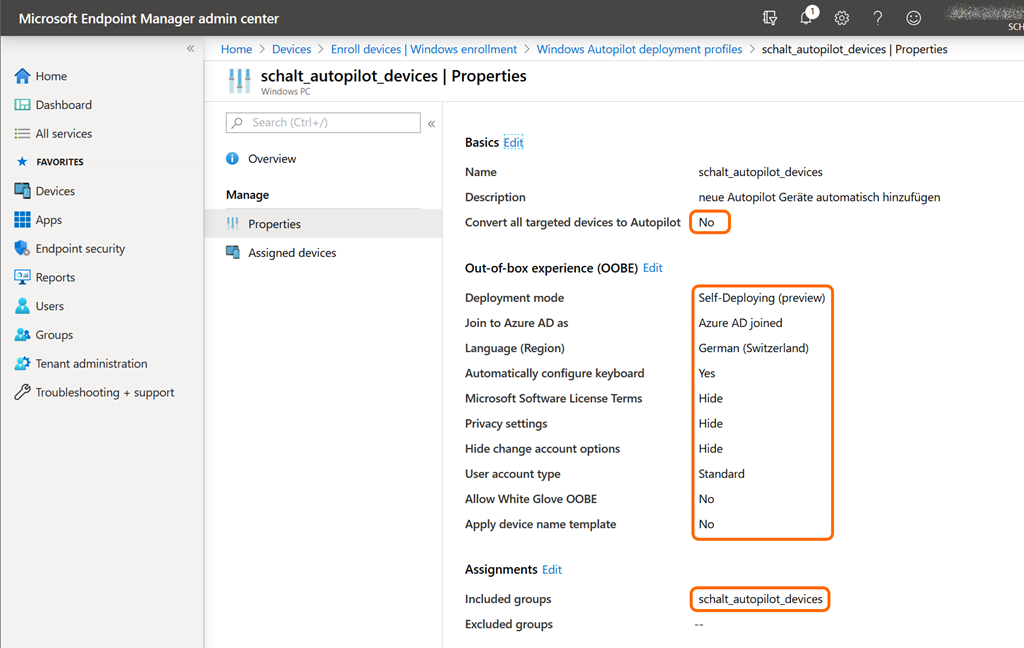Open the settings gear in header
The height and width of the screenshot is (648, 1024).
pyautogui.click(x=842, y=18)
